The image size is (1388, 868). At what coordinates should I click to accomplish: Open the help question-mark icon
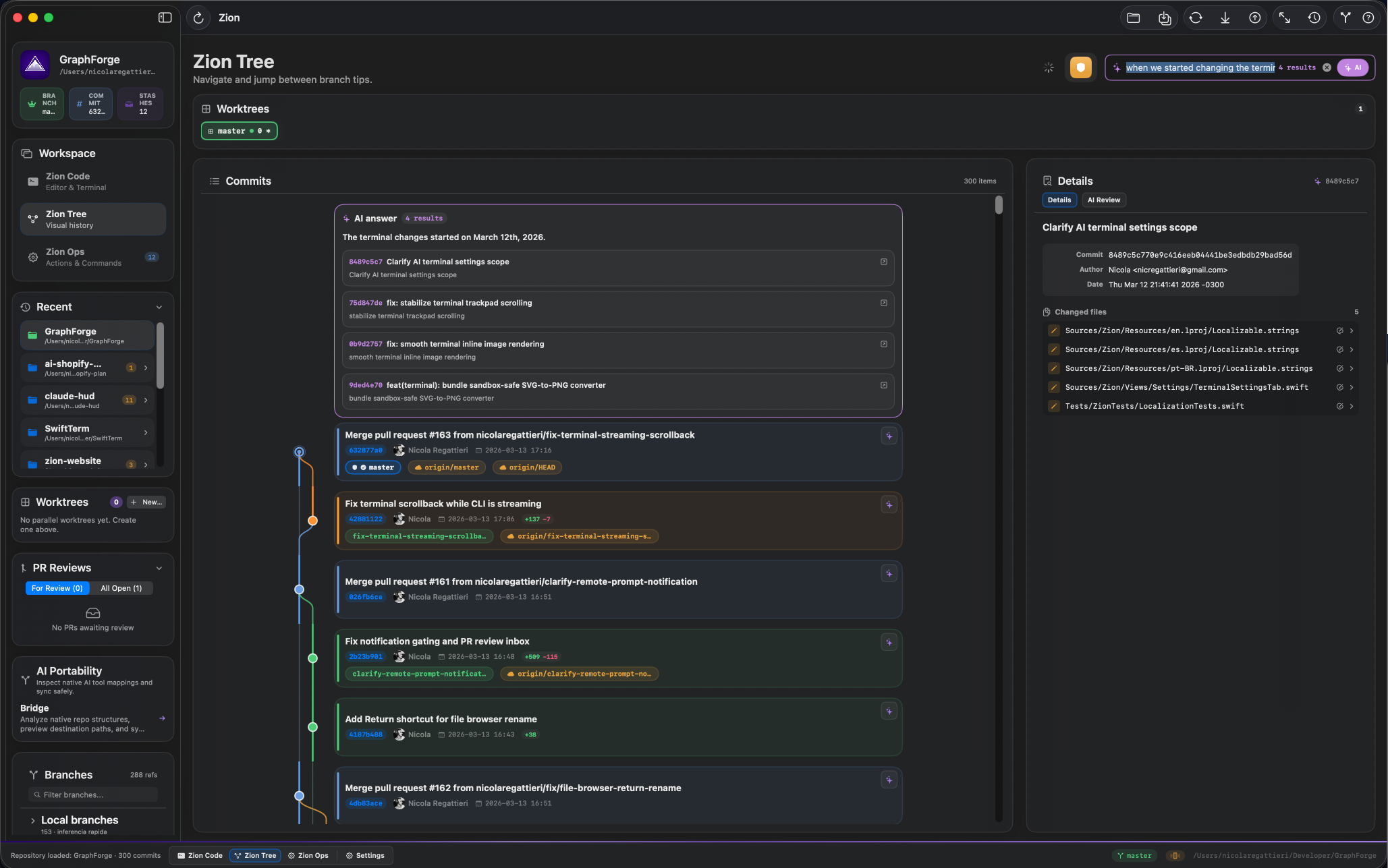[1370, 18]
